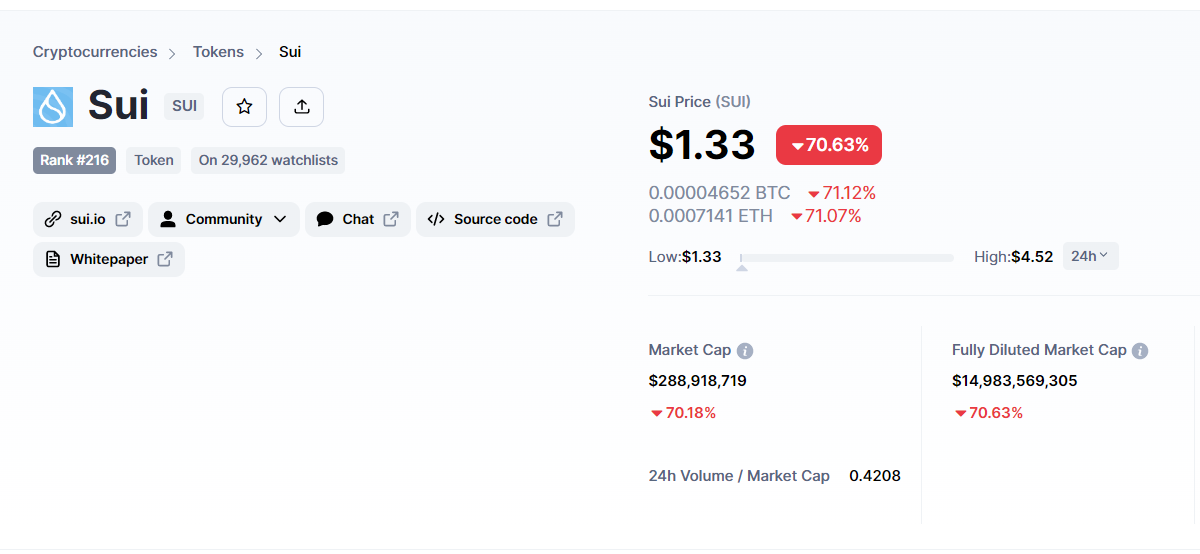Click the low-high price range bar
This screenshot has height=554, width=1200.
click(846, 258)
